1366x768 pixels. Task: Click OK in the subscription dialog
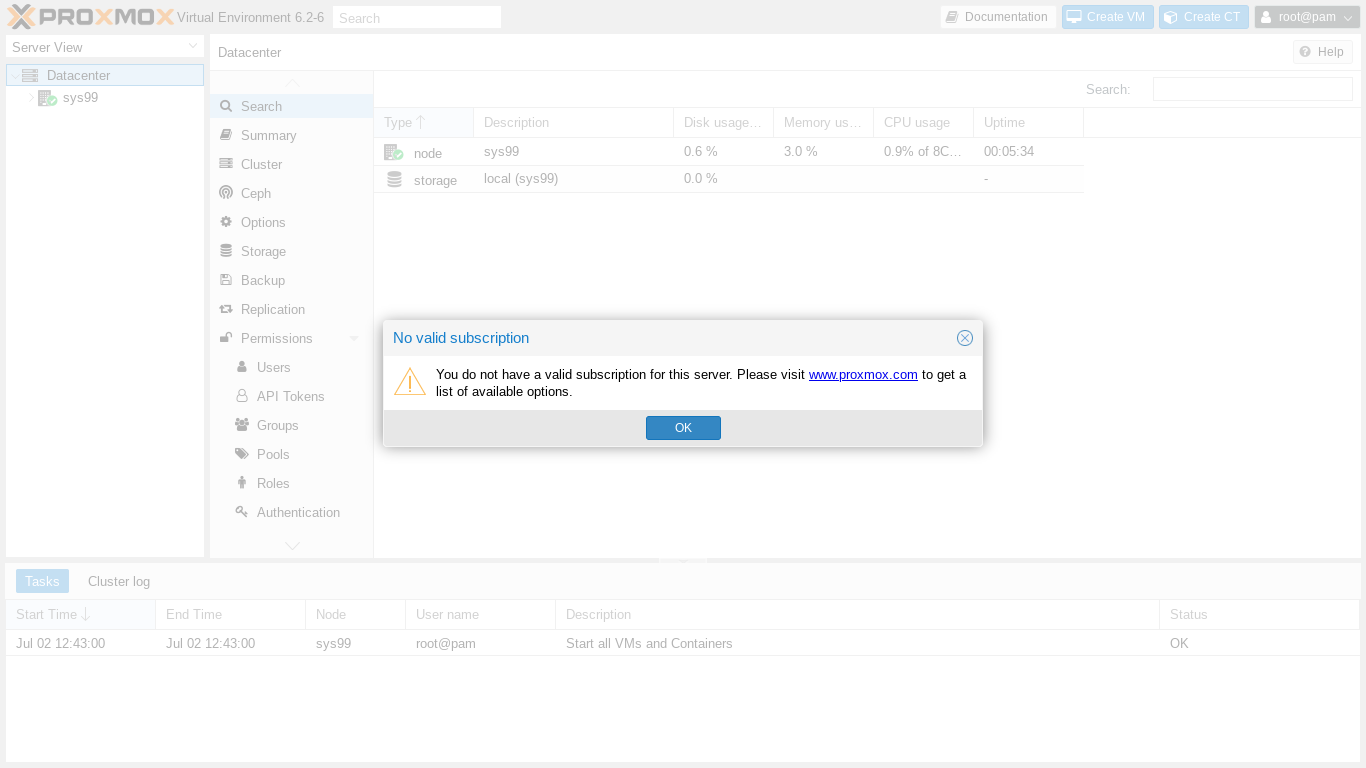pyautogui.click(x=683, y=428)
